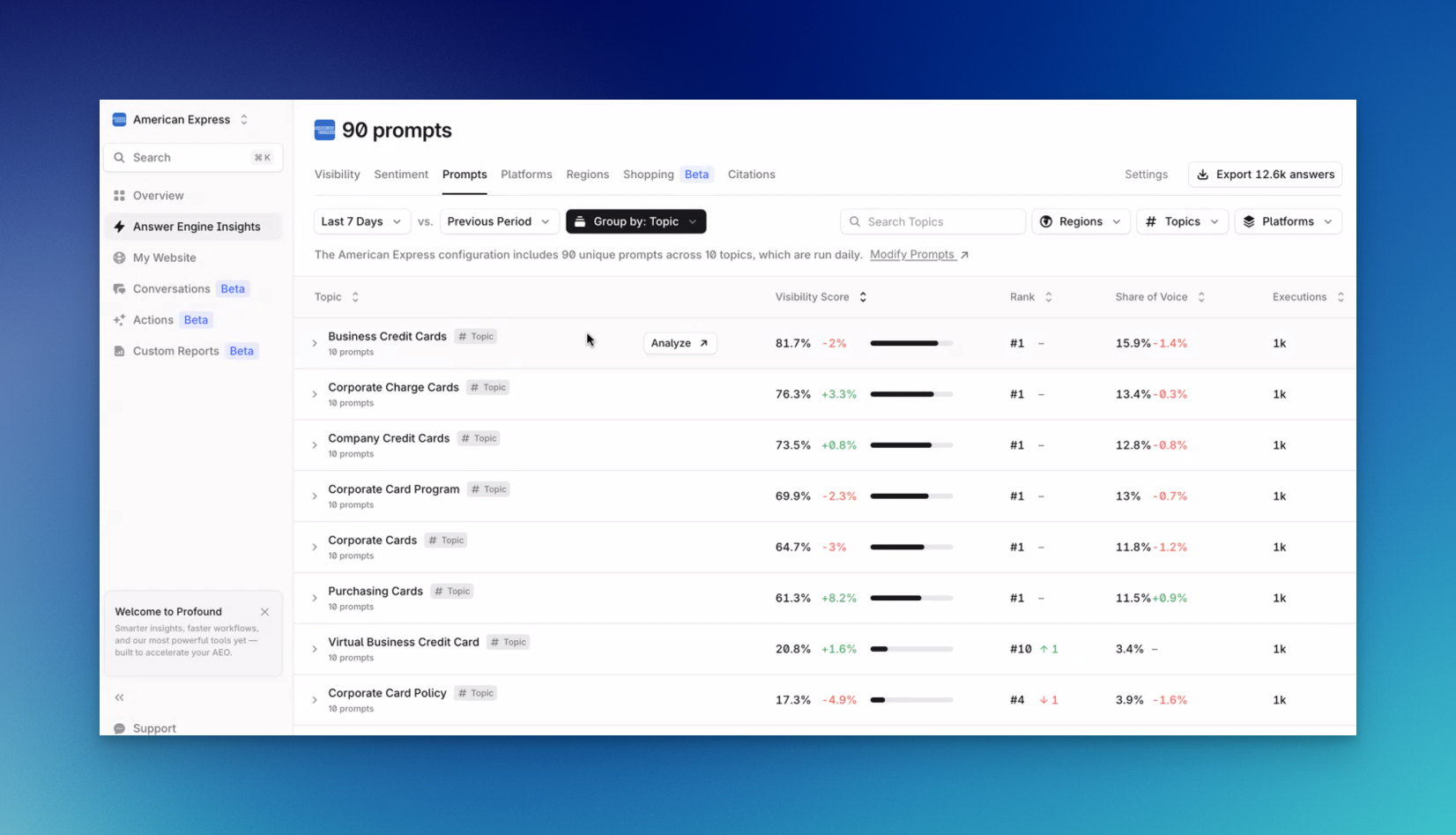Image resolution: width=1456 pixels, height=835 pixels.
Task: Click the Topic tag on Purchasing Cards
Action: pyautogui.click(x=452, y=592)
